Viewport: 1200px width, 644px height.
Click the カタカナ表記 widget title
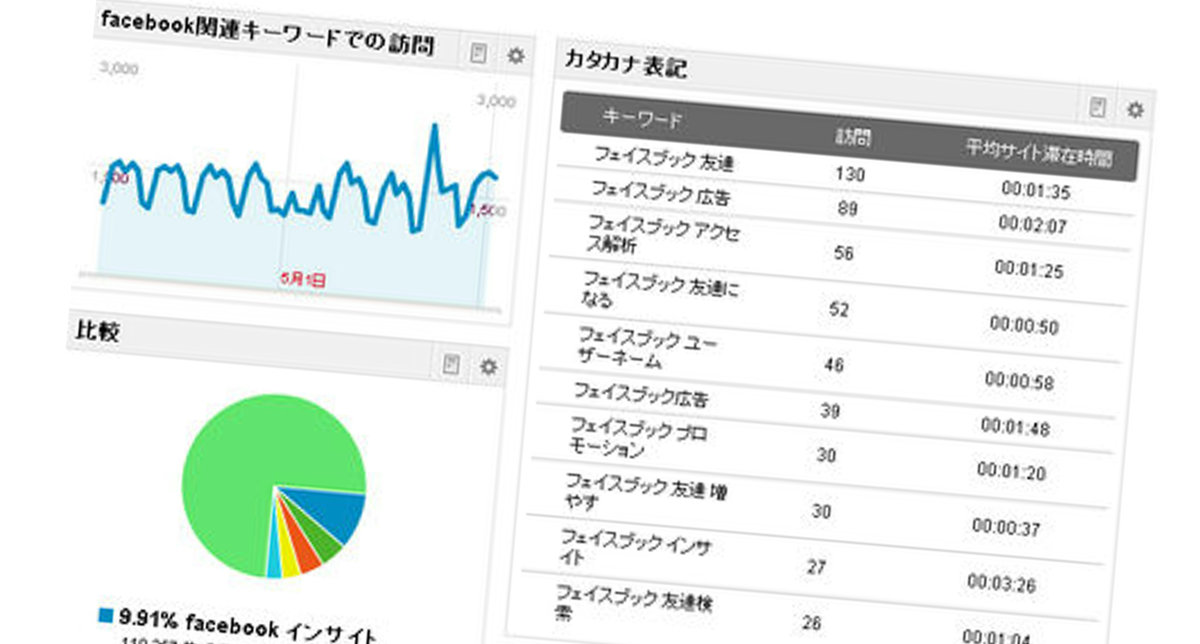click(x=625, y=64)
